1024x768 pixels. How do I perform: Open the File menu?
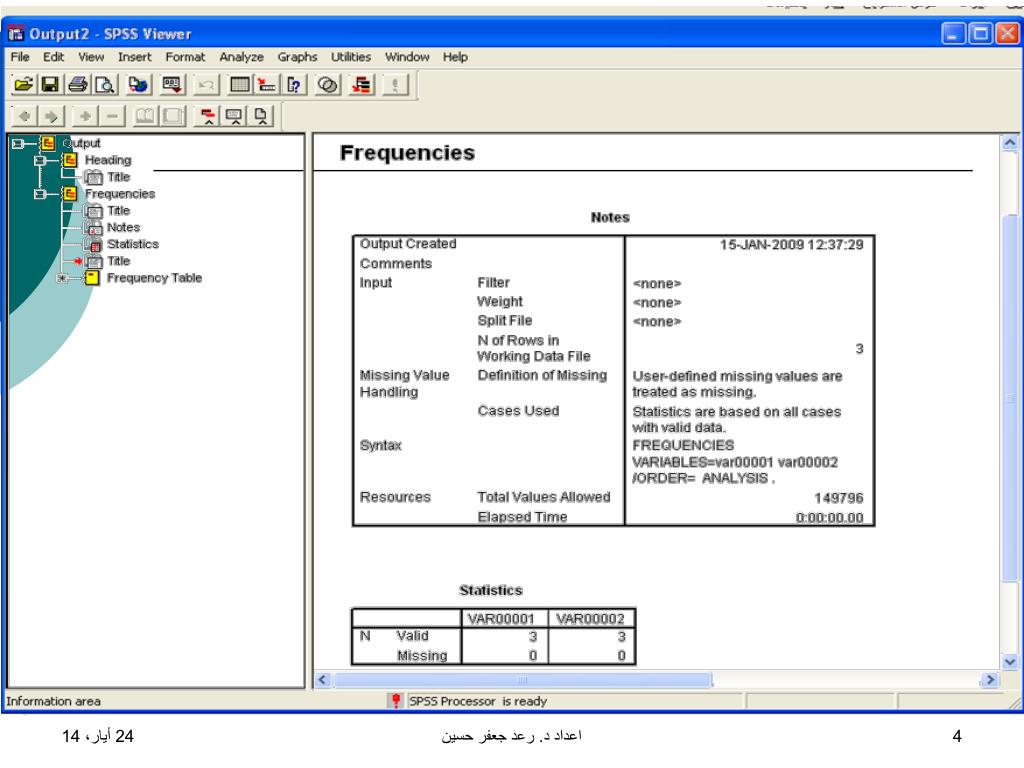[x=20, y=57]
